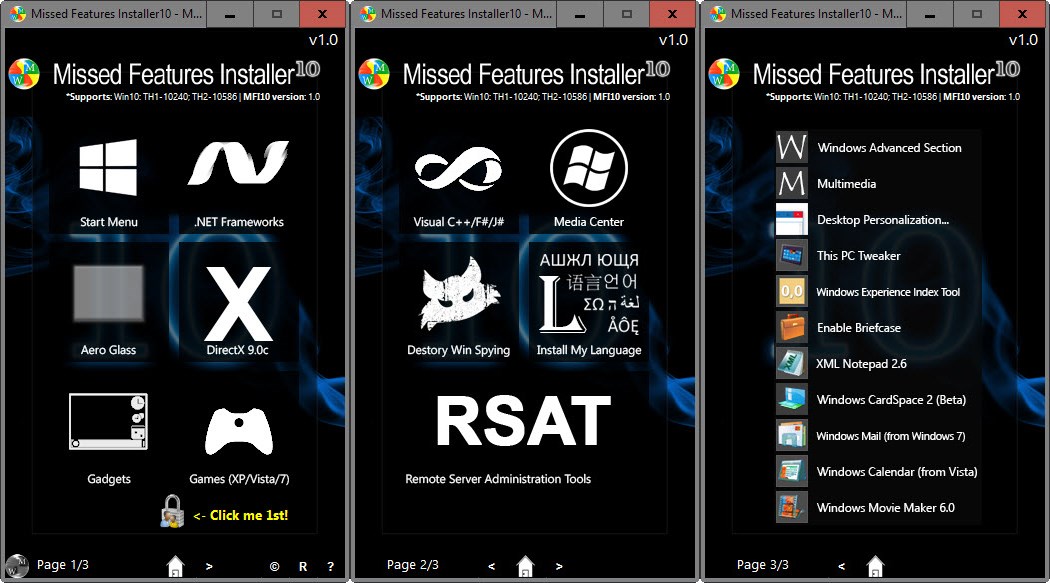Open the Games (XP/Vista/7) controller icon
The image size is (1050, 583).
point(238,430)
